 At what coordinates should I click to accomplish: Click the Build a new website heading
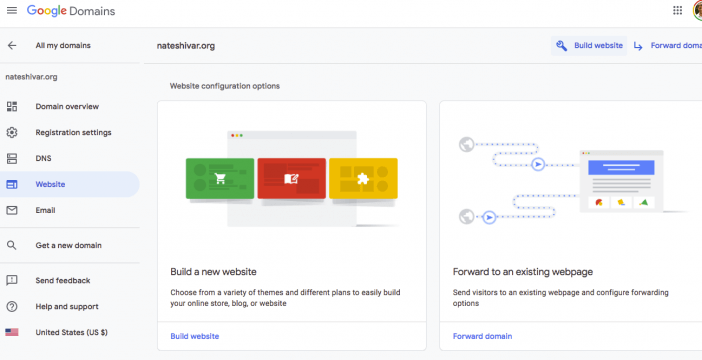click(214, 272)
